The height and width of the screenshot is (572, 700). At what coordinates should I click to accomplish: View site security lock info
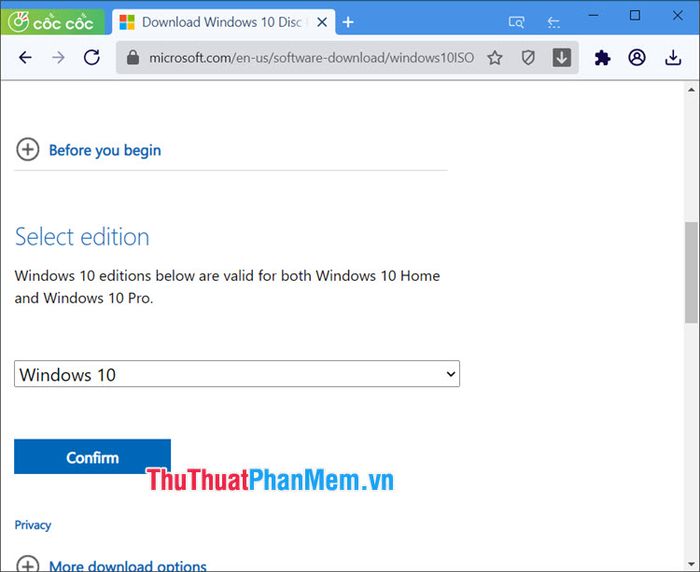click(x=133, y=58)
